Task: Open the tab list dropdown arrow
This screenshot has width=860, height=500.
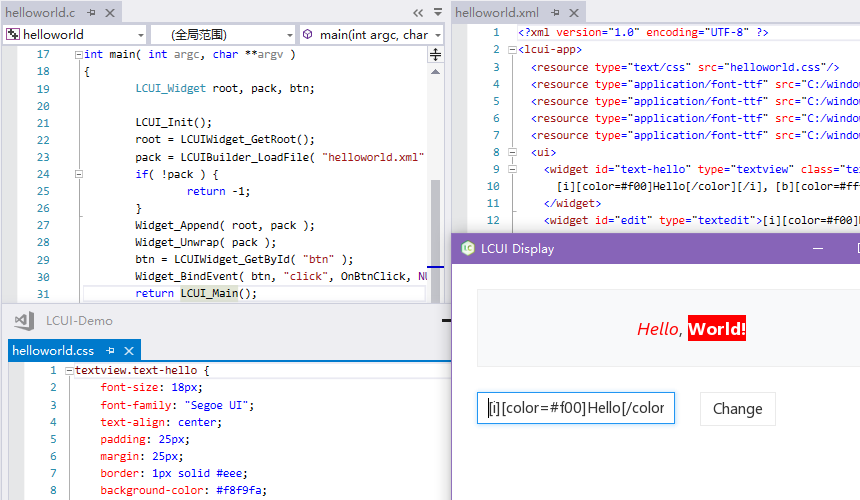Action: tap(438, 12)
